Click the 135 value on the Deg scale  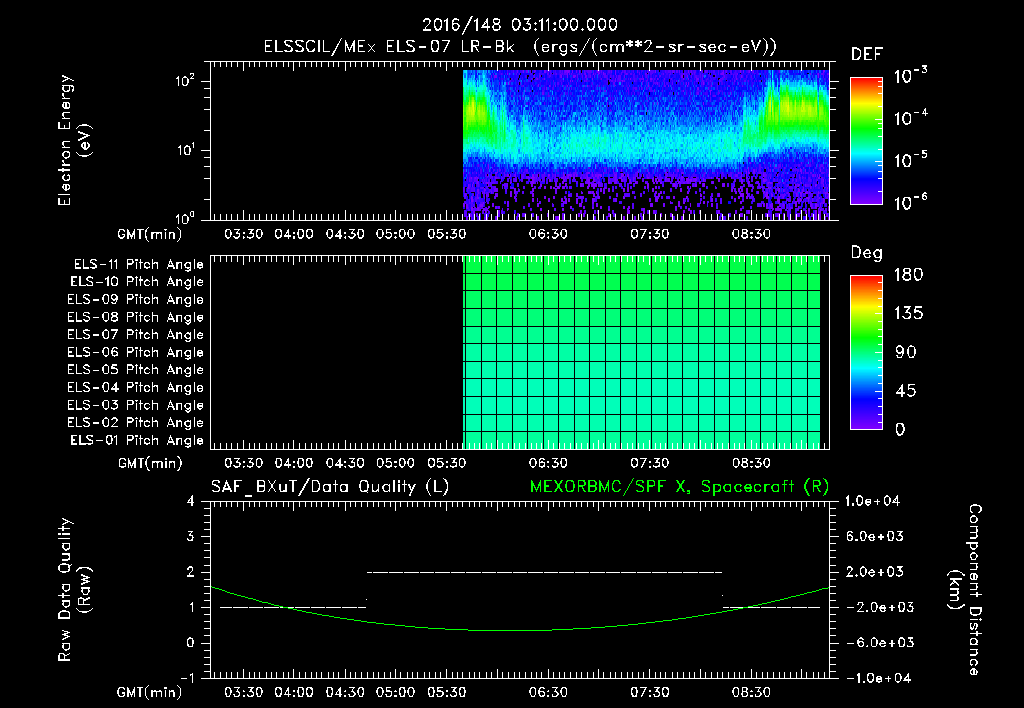point(908,314)
